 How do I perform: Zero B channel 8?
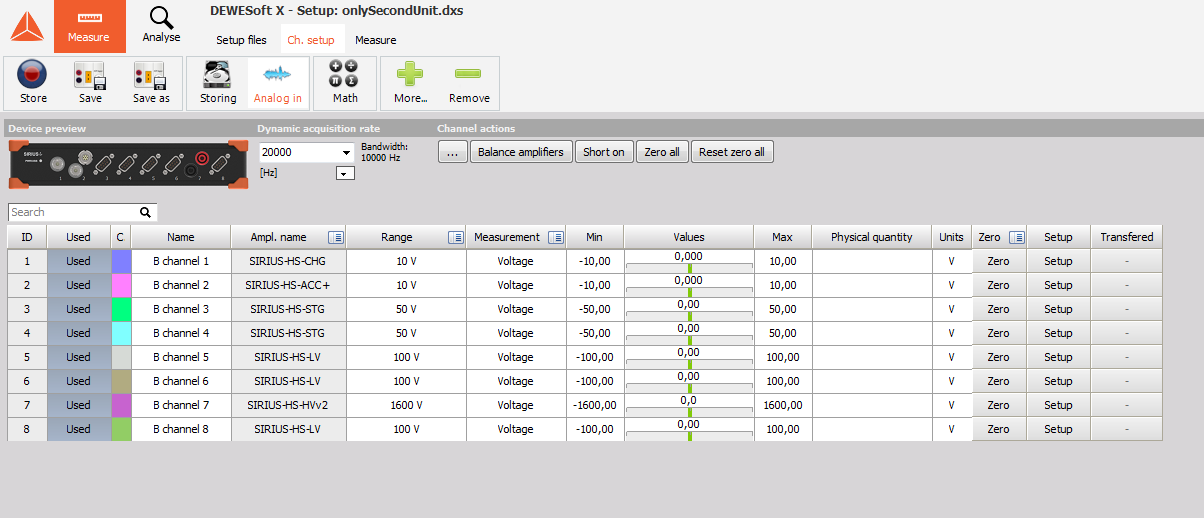coord(998,429)
